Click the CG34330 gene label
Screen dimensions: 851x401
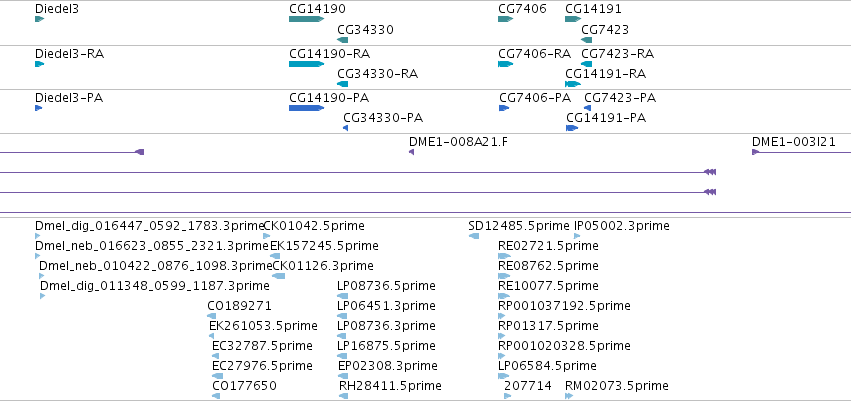coord(365,29)
